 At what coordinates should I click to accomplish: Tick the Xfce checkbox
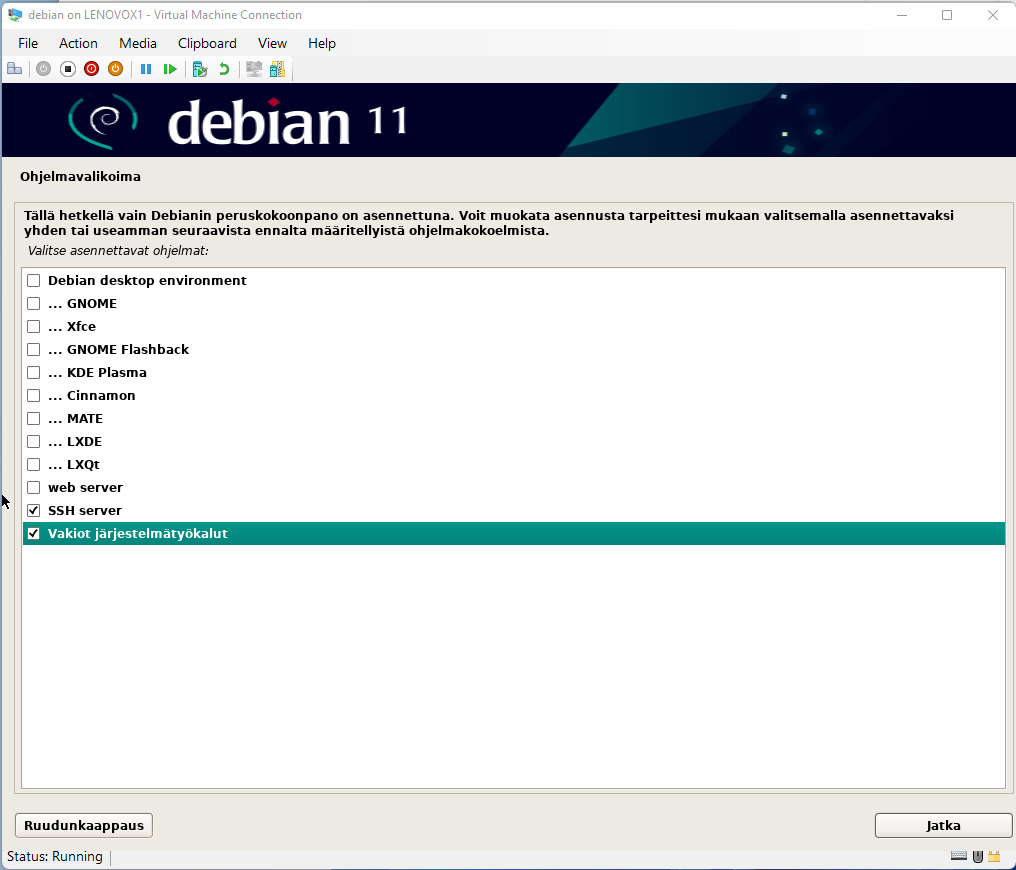click(34, 327)
